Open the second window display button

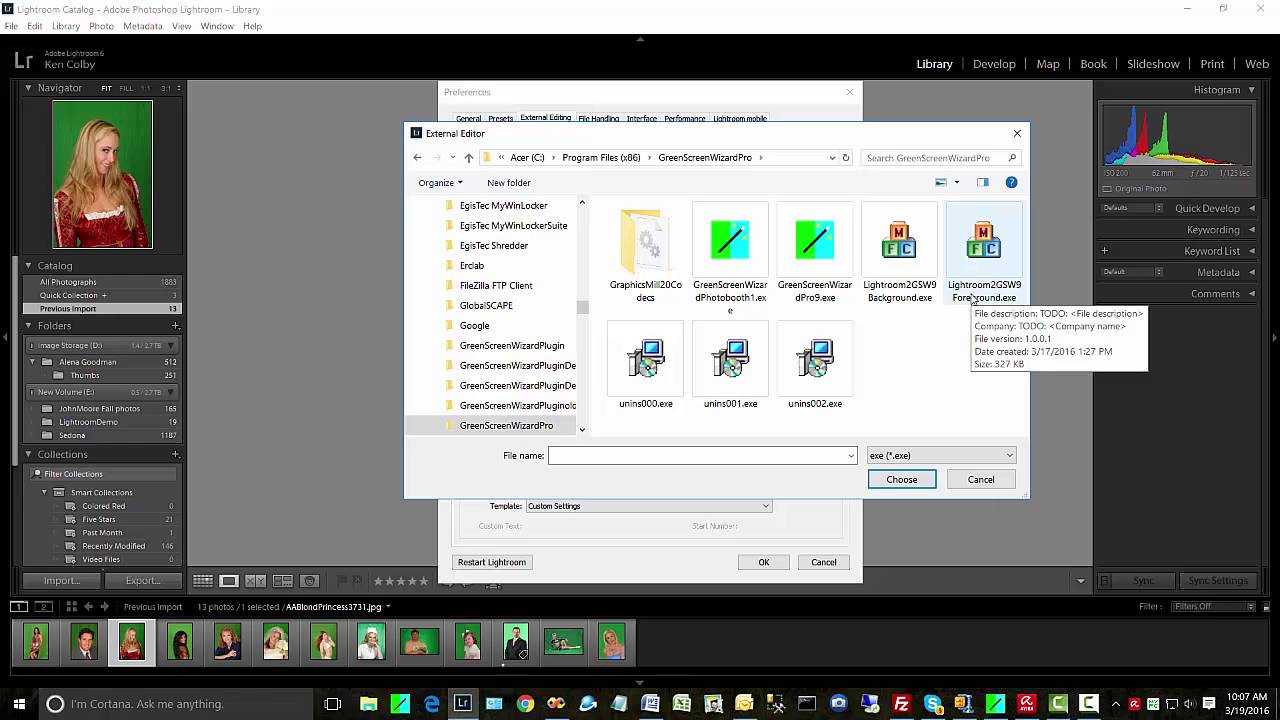(43, 606)
